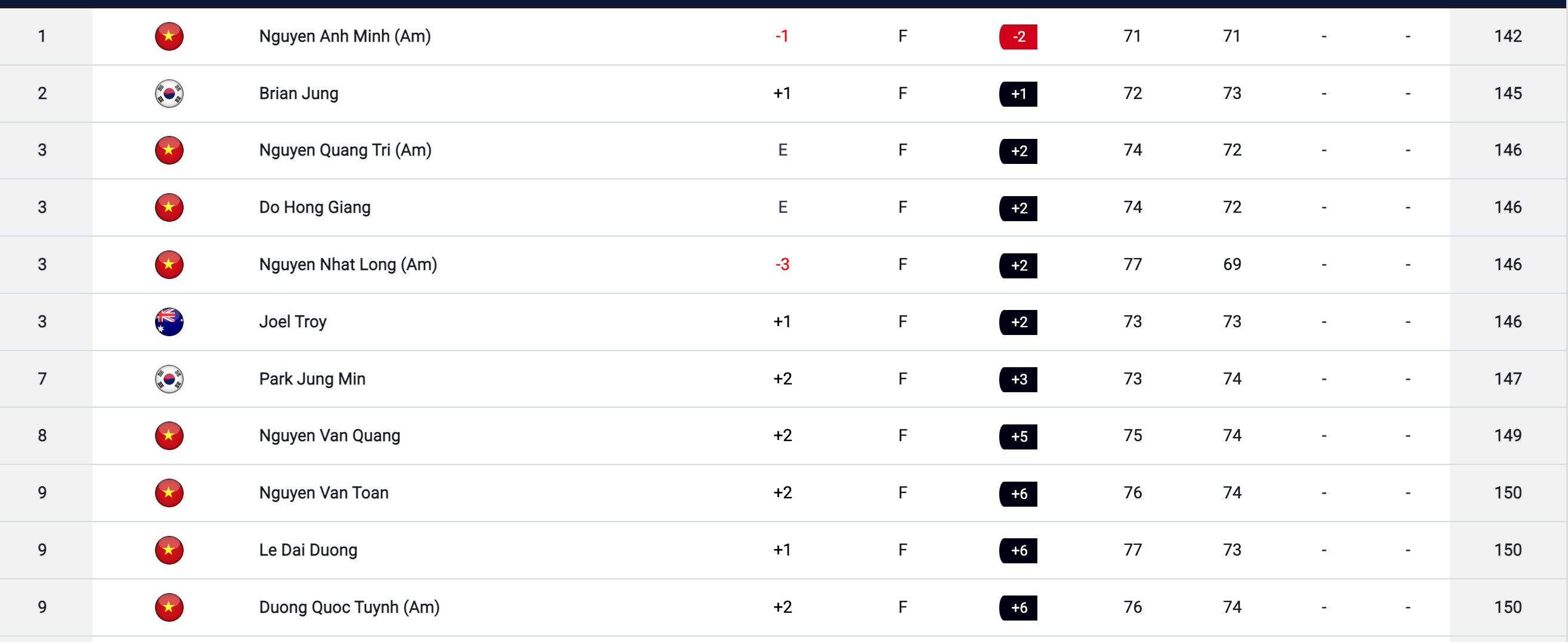Viewport: 1568px width, 642px height.
Task: Click the Vietnam flag next to Do Hong Giang
Action: [169, 207]
